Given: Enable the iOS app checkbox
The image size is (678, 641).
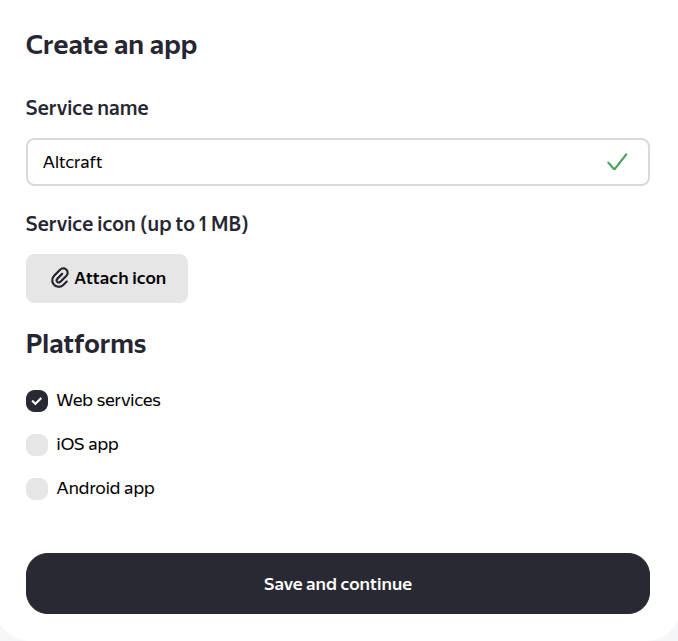Looking at the screenshot, I should coord(37,445).
